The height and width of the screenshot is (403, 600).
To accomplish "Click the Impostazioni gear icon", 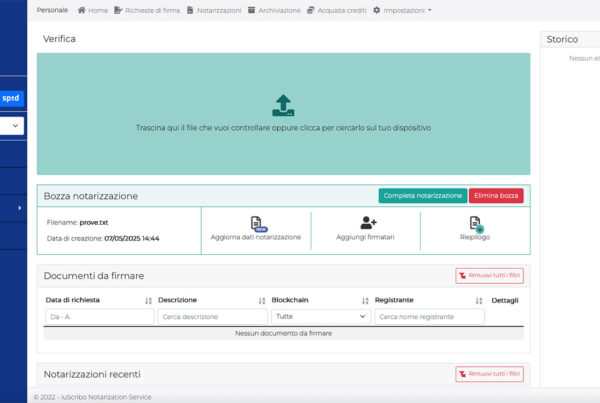I will click(377, 10).
